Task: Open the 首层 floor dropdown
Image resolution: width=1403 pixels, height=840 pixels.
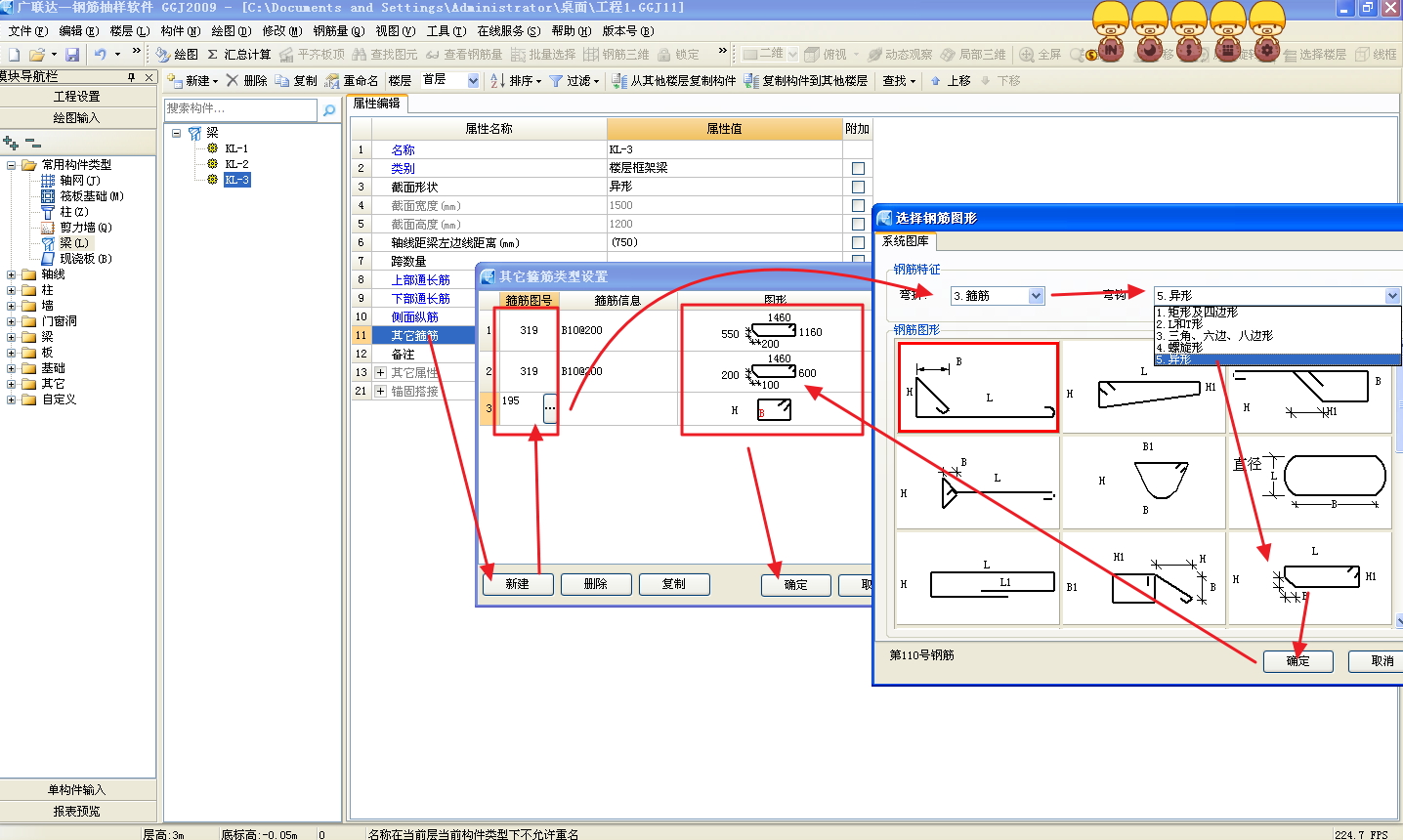Action: point(473,81)
